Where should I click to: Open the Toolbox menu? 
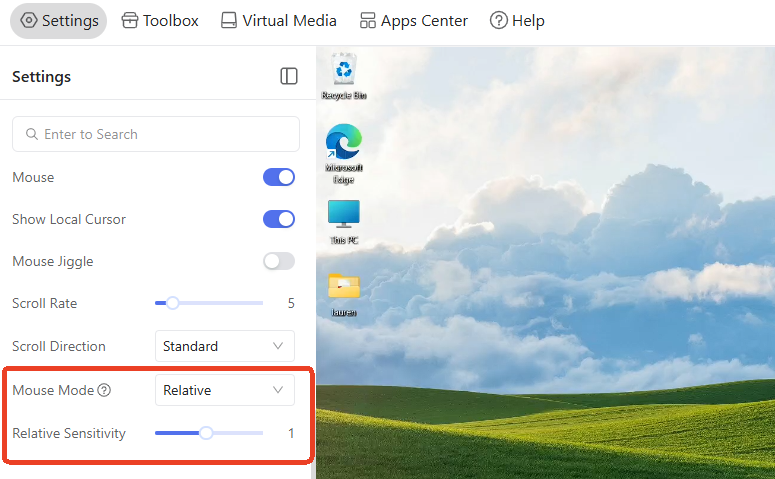[x=160, y=21]
